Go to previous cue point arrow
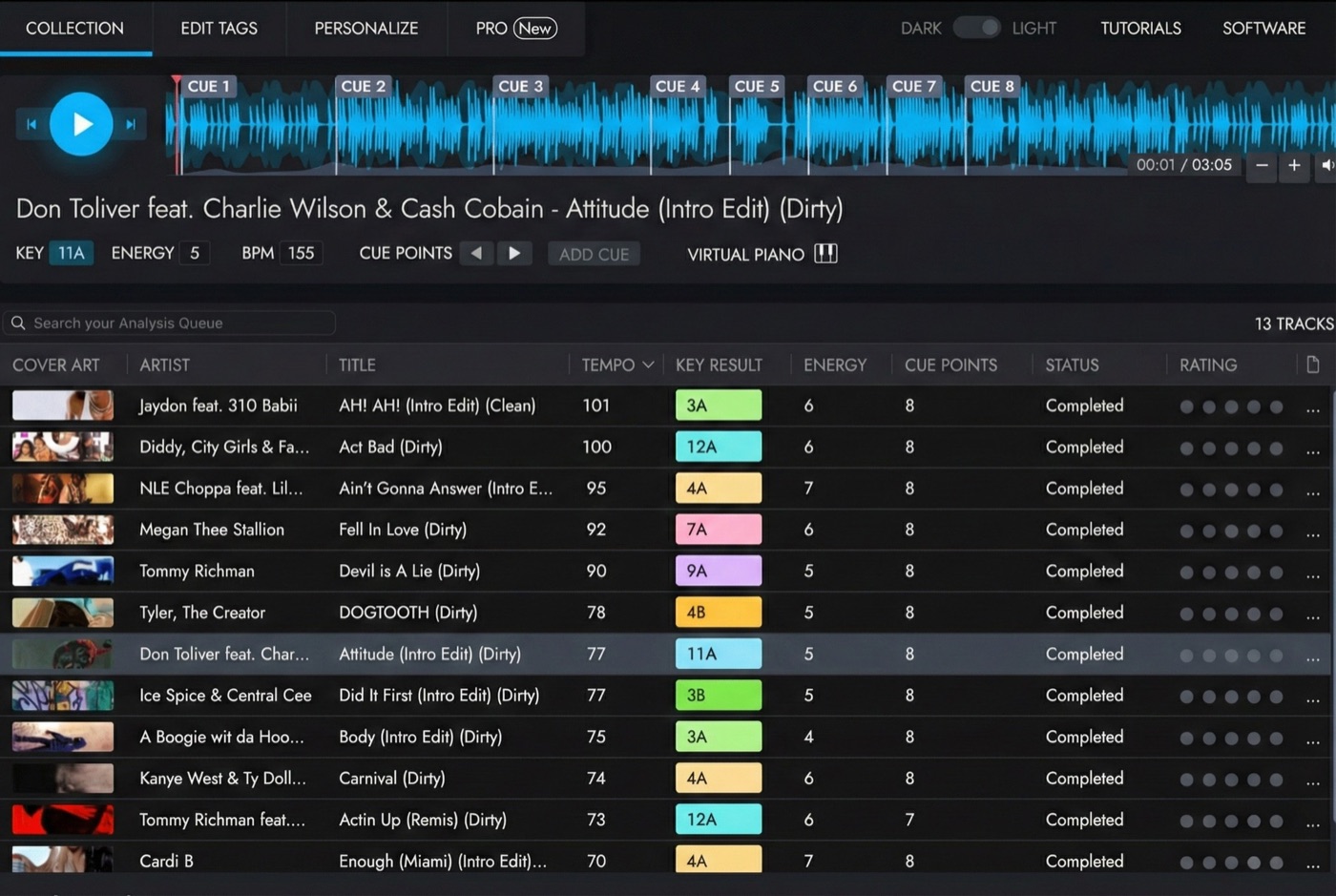1336x896 pixels. (x=476, y=253)
